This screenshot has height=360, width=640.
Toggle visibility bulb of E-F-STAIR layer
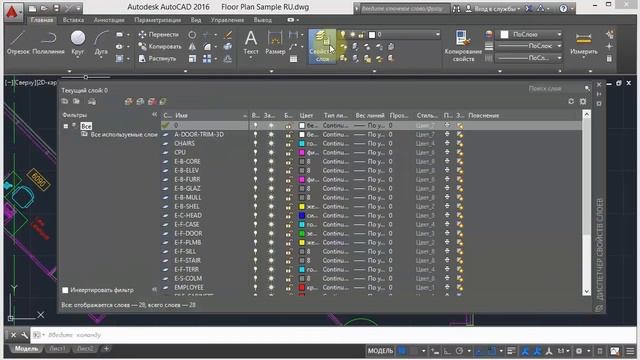[x=256, y=260]
